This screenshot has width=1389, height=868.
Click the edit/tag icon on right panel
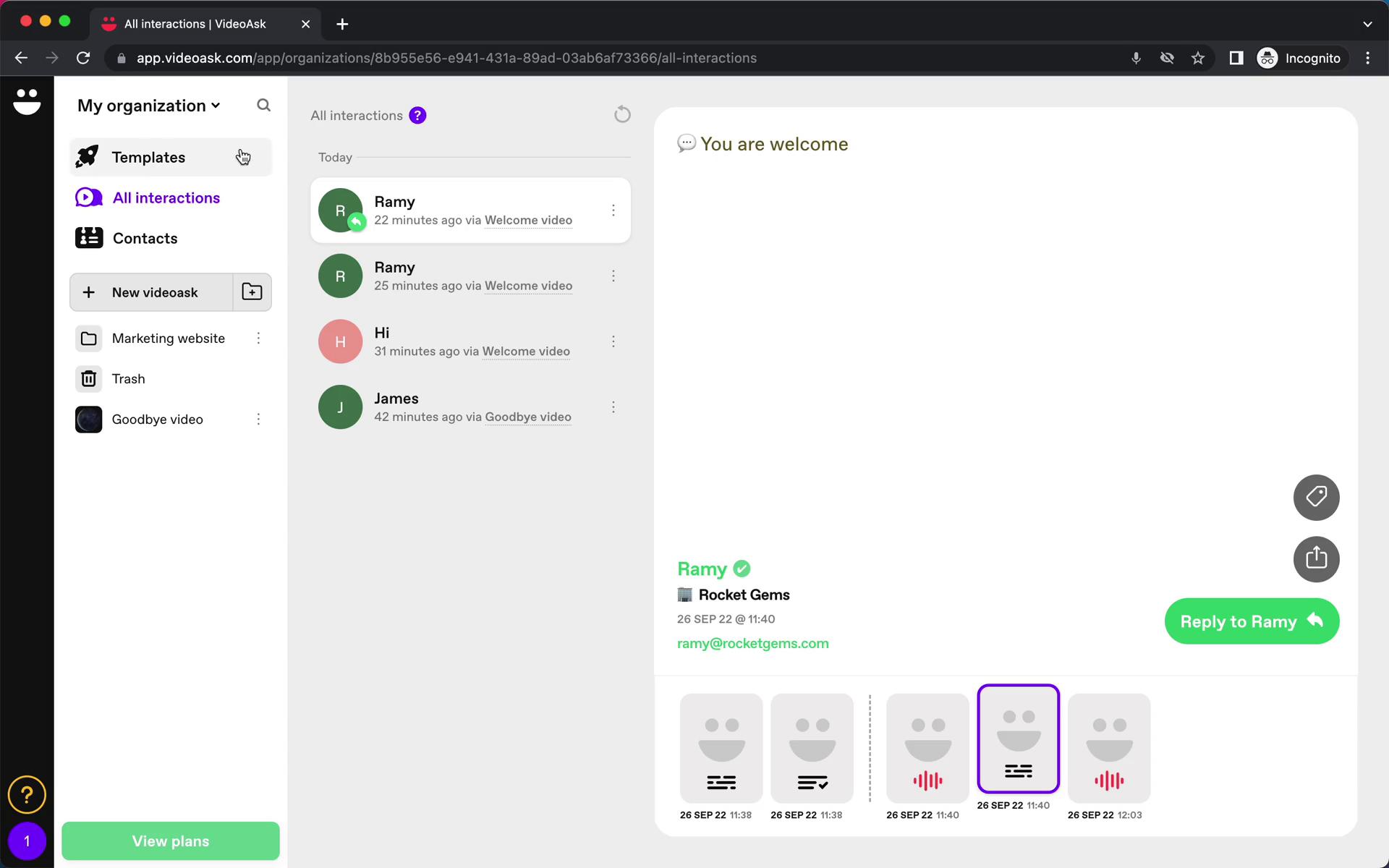[1316, 497]
